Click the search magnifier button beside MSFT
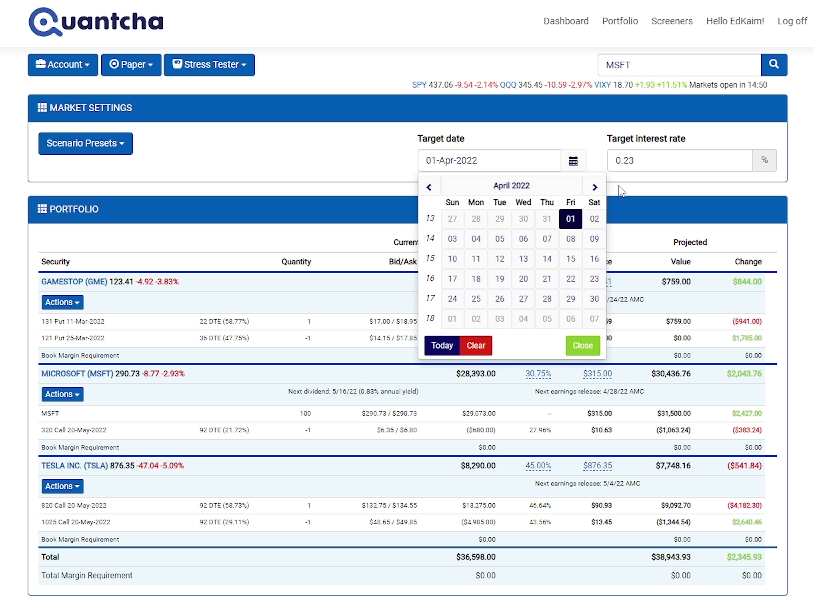The image size is (814, 602). coord(774,64)
